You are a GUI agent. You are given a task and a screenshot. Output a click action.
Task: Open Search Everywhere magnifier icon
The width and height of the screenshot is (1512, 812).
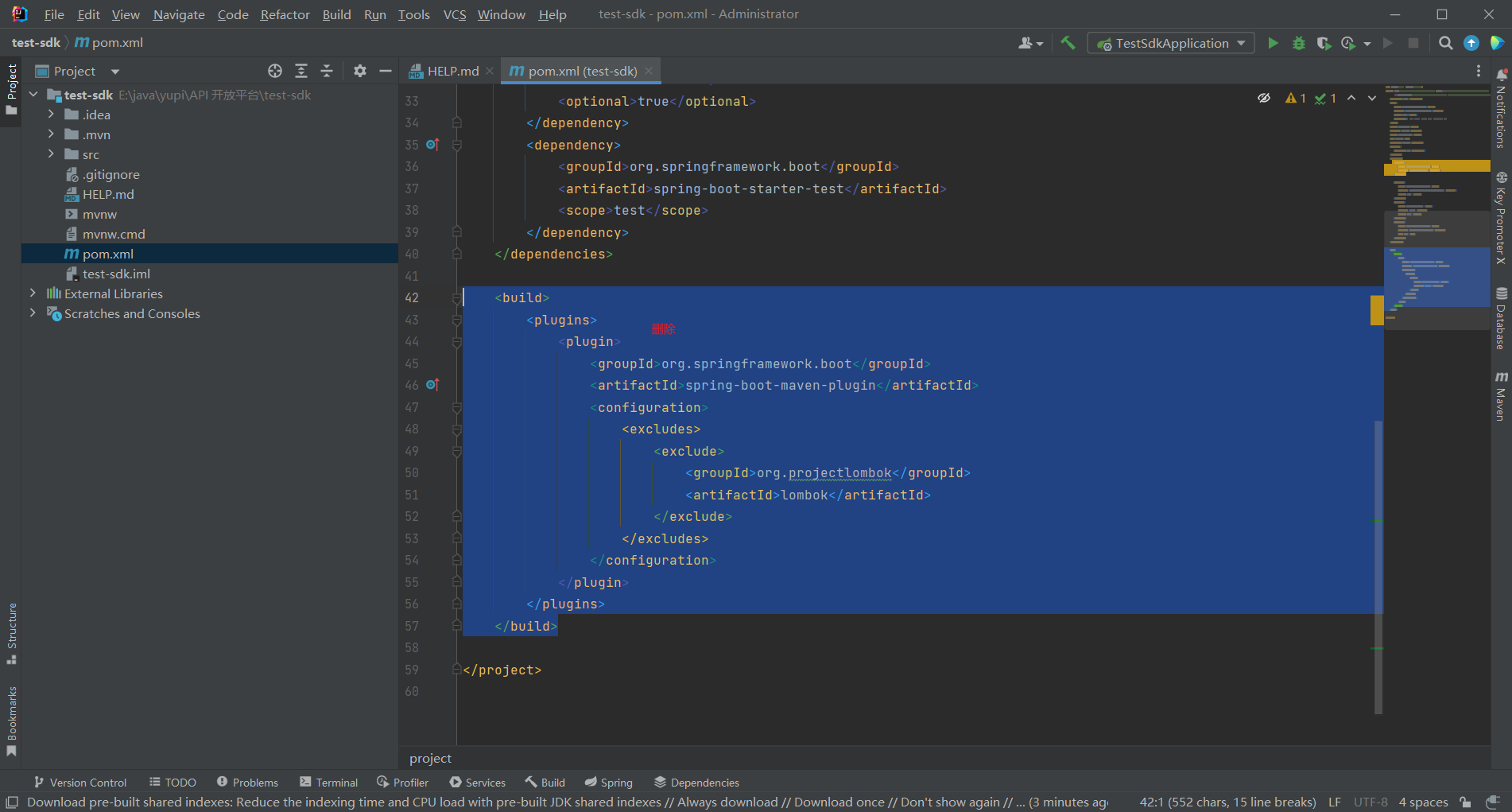[x=1446, y=43]
